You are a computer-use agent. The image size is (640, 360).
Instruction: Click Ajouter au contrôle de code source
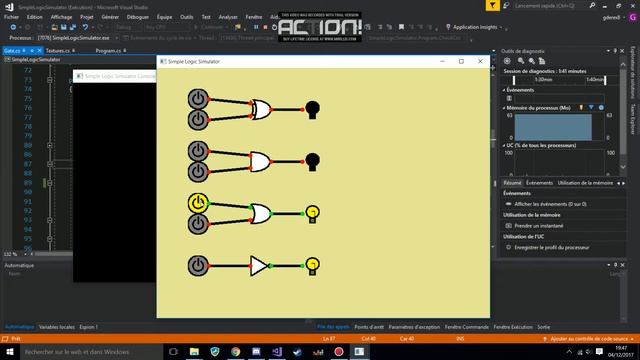click(x=589, y=339)
